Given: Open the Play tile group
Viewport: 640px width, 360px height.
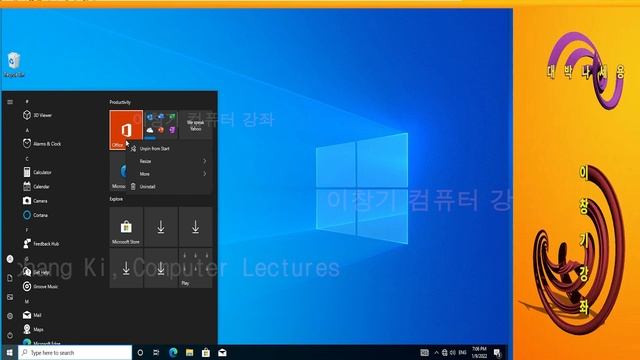Looking at the screenshot, I should (196, 268).
